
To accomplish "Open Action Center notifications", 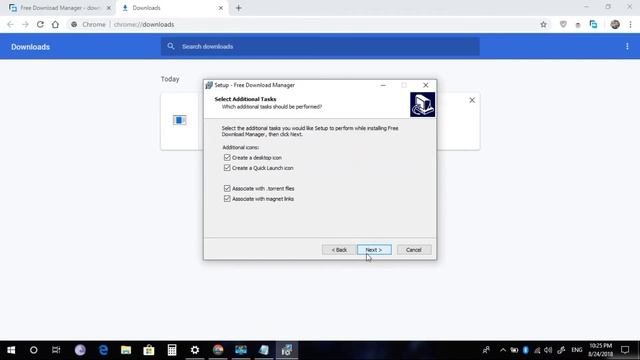I will (x=625, y=350).
